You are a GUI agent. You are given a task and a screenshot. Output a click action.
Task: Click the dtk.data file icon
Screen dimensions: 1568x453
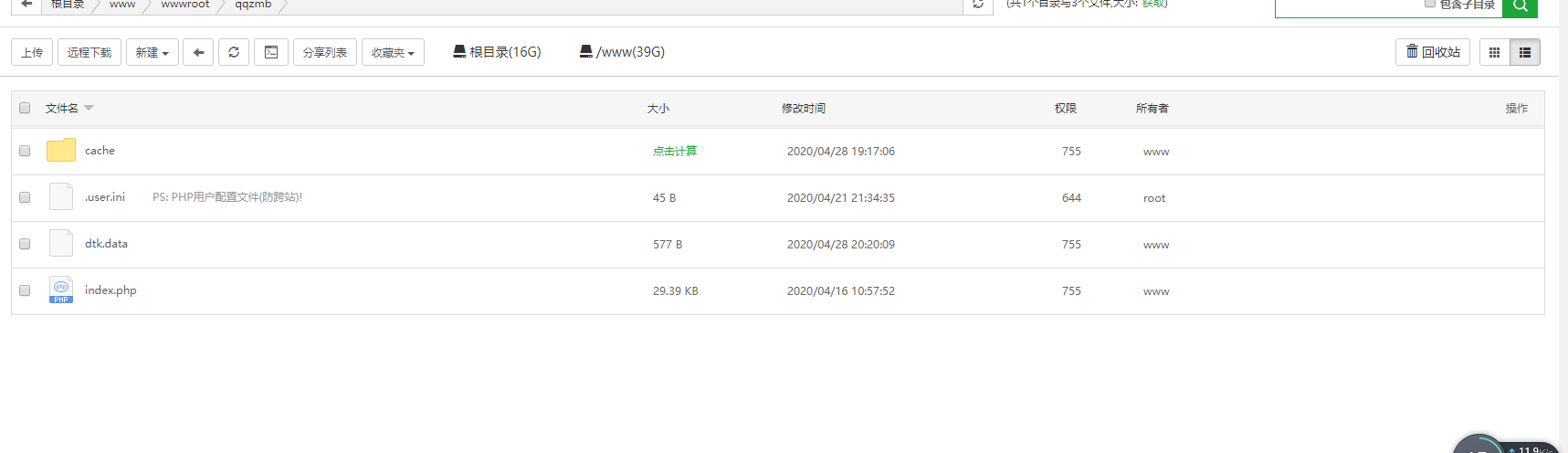61,243
